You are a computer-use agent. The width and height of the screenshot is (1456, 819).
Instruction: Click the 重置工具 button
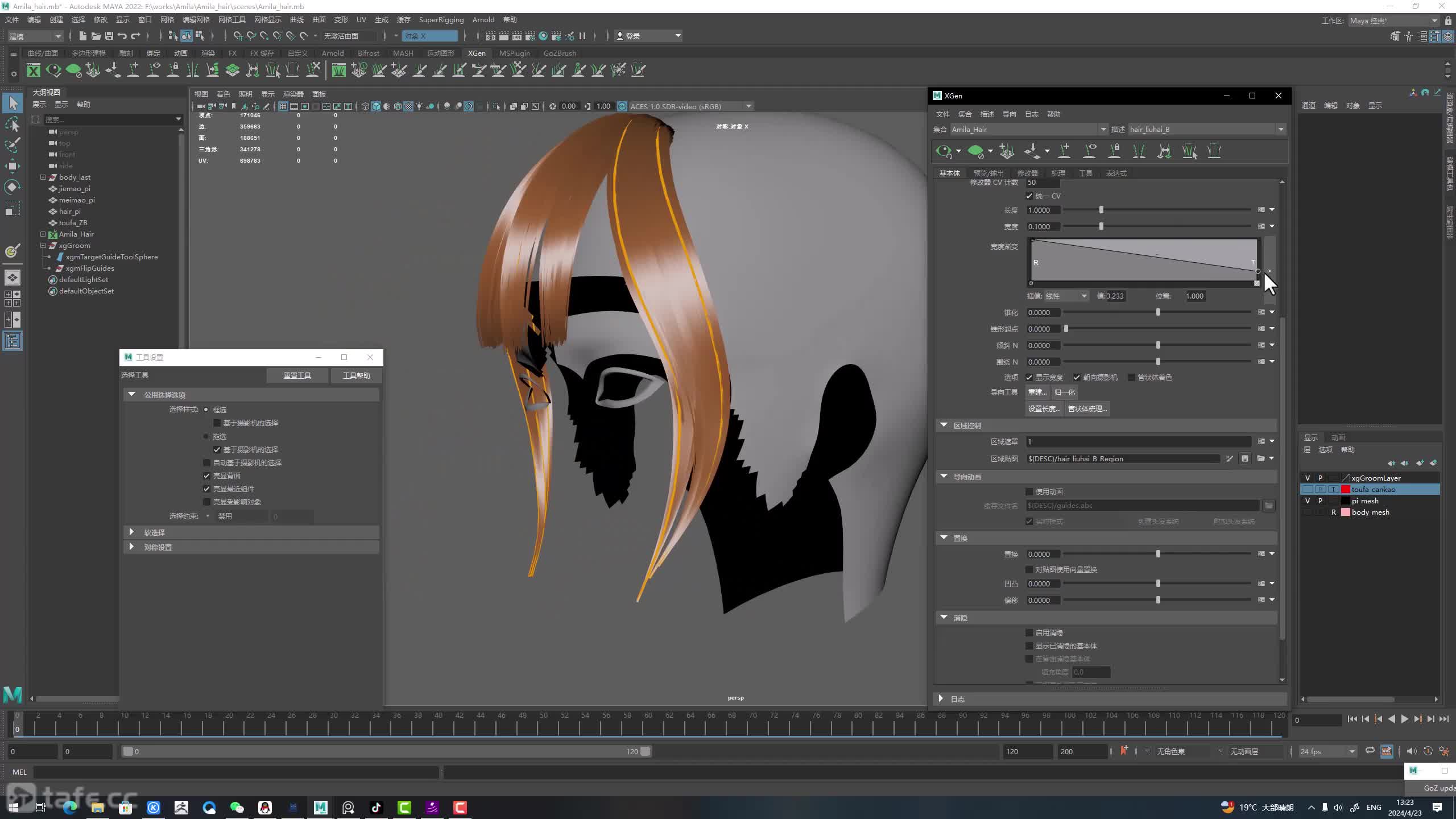pos(297,376)
